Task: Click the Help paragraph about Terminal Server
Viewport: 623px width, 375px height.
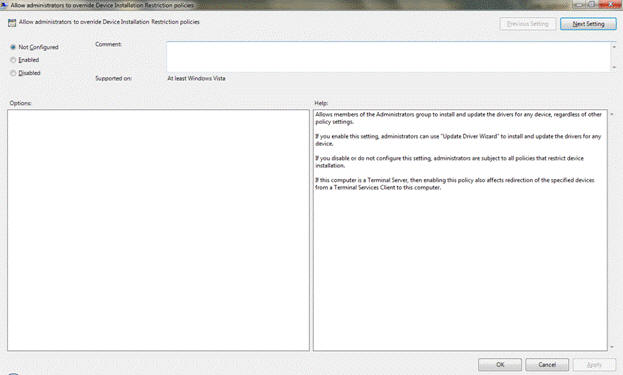Action: (x=455, y=184)
